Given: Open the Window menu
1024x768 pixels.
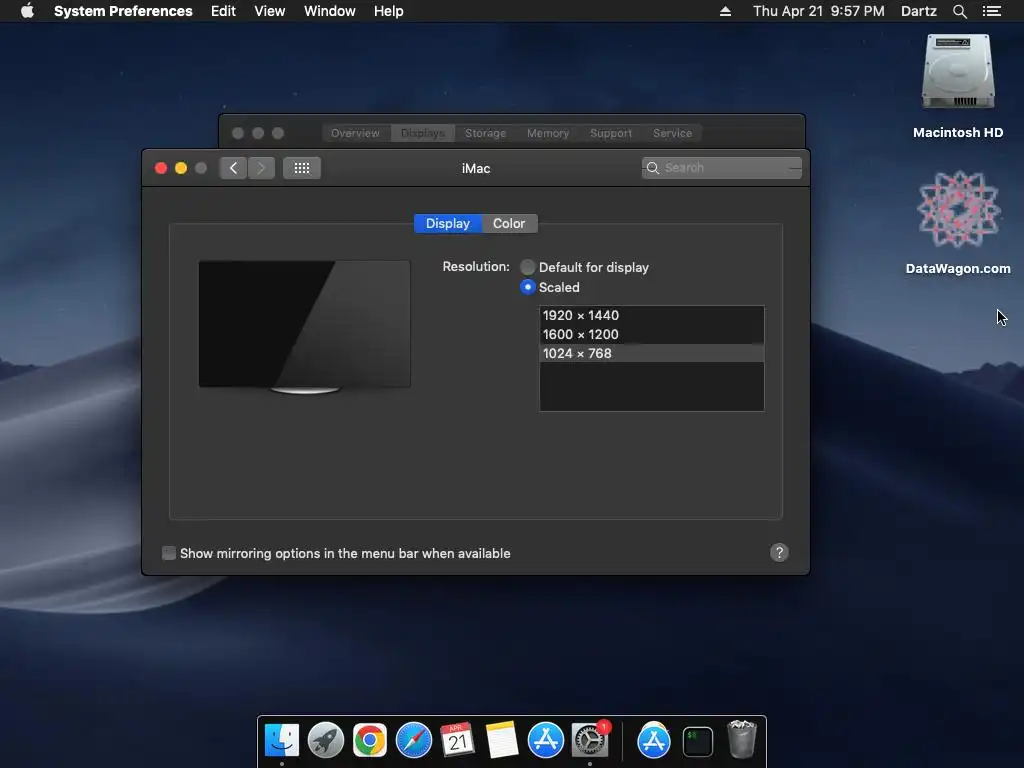Looking at the screenshot, I should tap(330, 11).
